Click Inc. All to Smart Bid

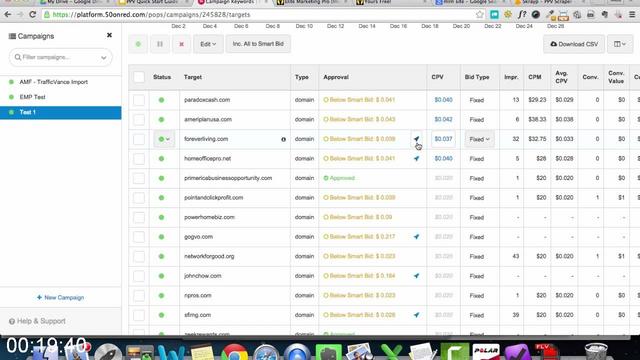coord(258,44)
